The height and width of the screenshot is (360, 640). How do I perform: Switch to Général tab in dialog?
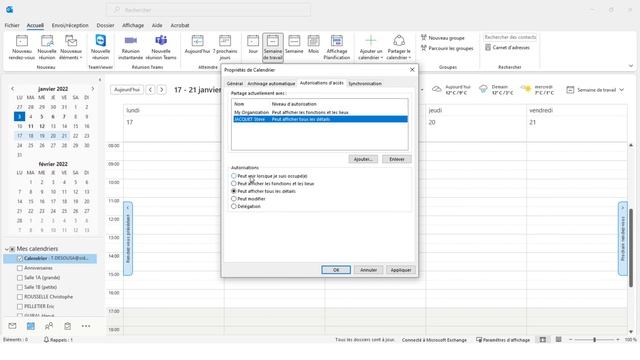tap(235, 83)
